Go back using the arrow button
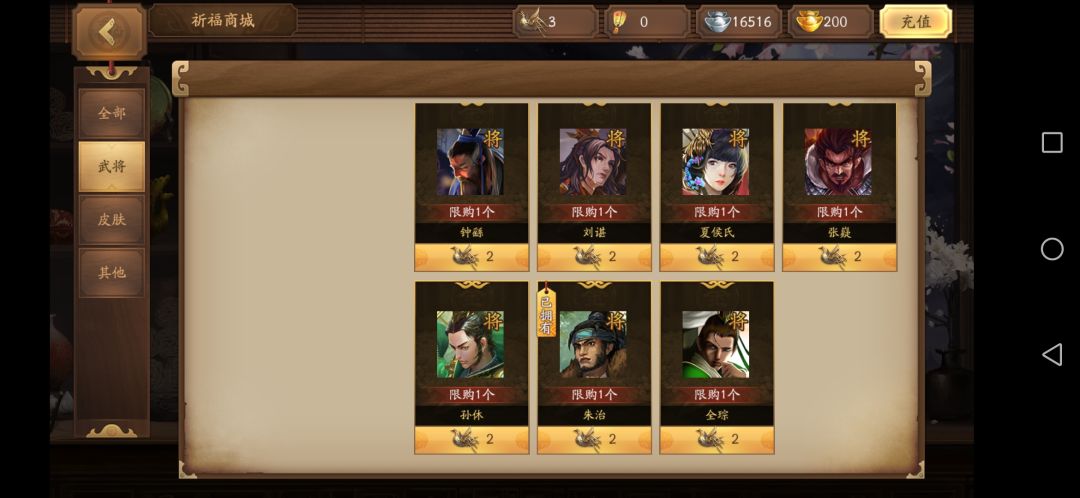Viewport: 1080px width, 498px height. point(109,31)
